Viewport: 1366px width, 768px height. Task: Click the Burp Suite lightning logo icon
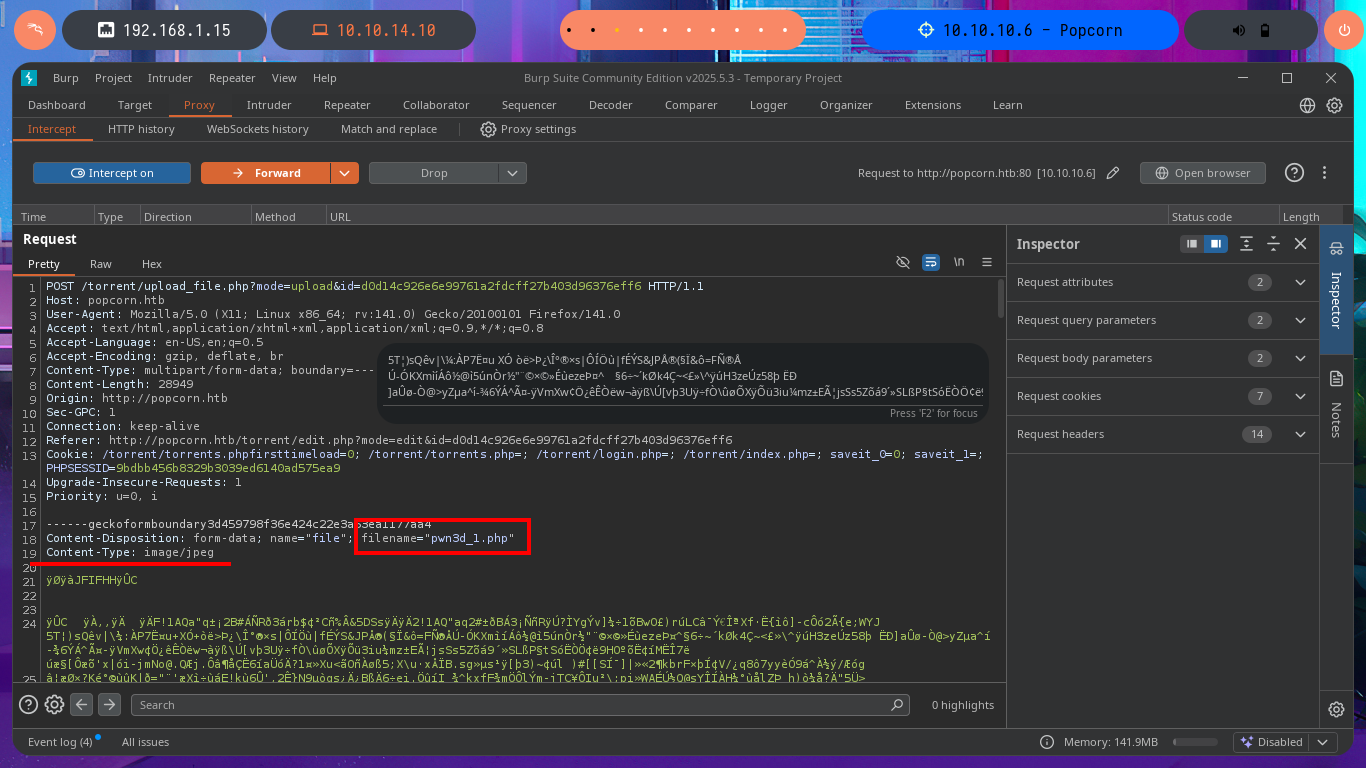29,78
